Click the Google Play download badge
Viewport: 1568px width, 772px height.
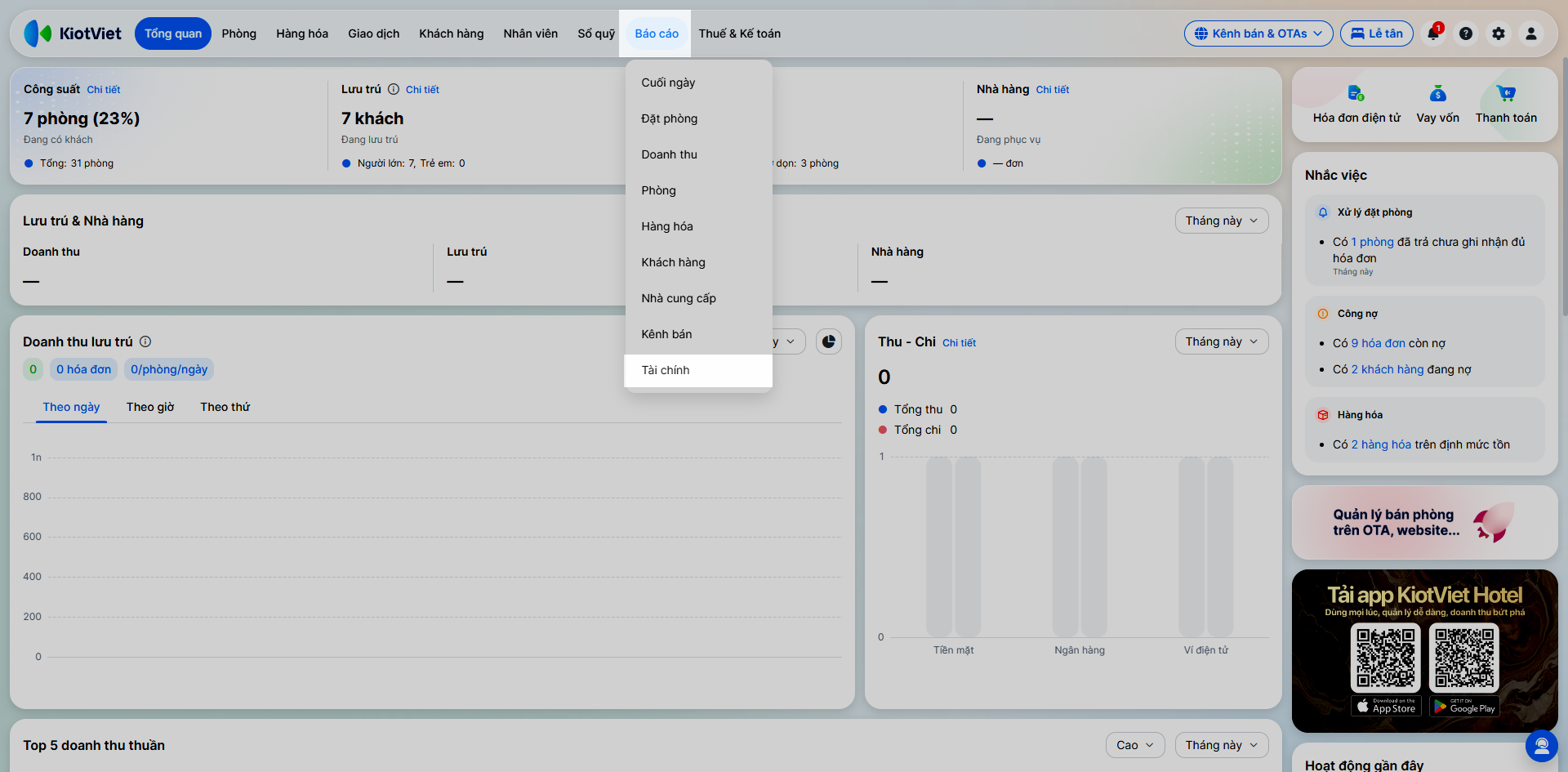(1464, 706)
